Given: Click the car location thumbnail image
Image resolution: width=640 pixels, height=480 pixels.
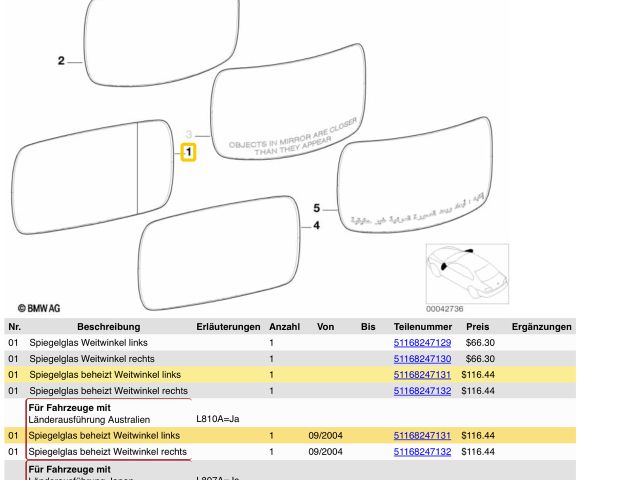Looking at the screenshot, I should click(x=466, y=273).
